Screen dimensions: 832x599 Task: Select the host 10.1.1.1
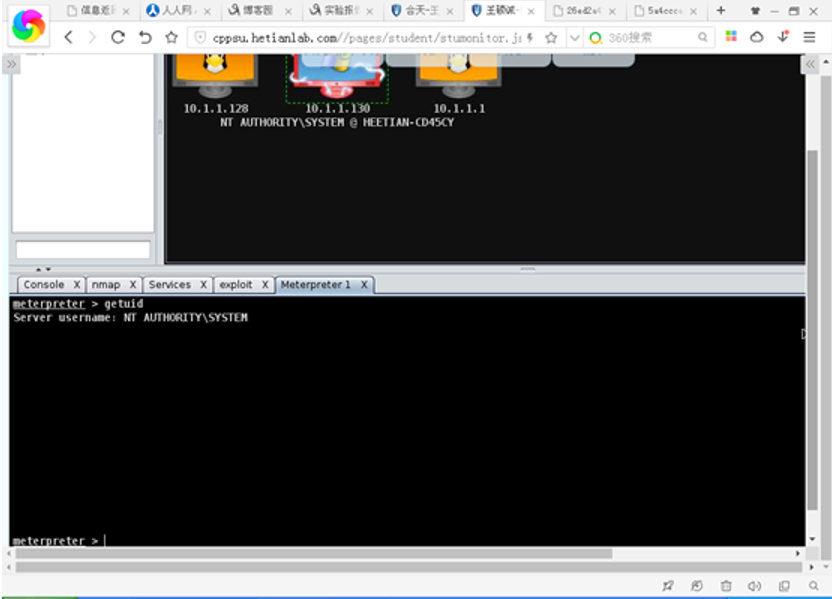pos(458,84)
